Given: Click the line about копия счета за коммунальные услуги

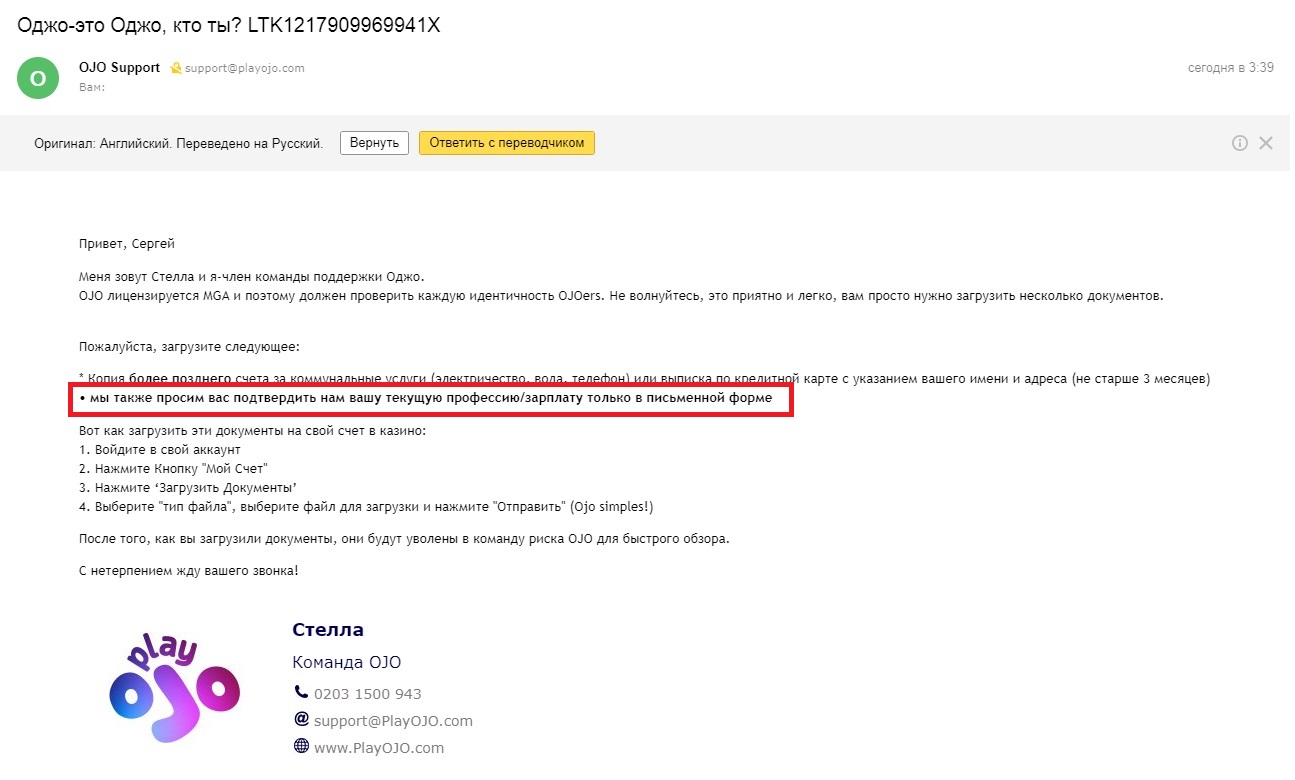Looking at the screenshot, I should (645, 379).
